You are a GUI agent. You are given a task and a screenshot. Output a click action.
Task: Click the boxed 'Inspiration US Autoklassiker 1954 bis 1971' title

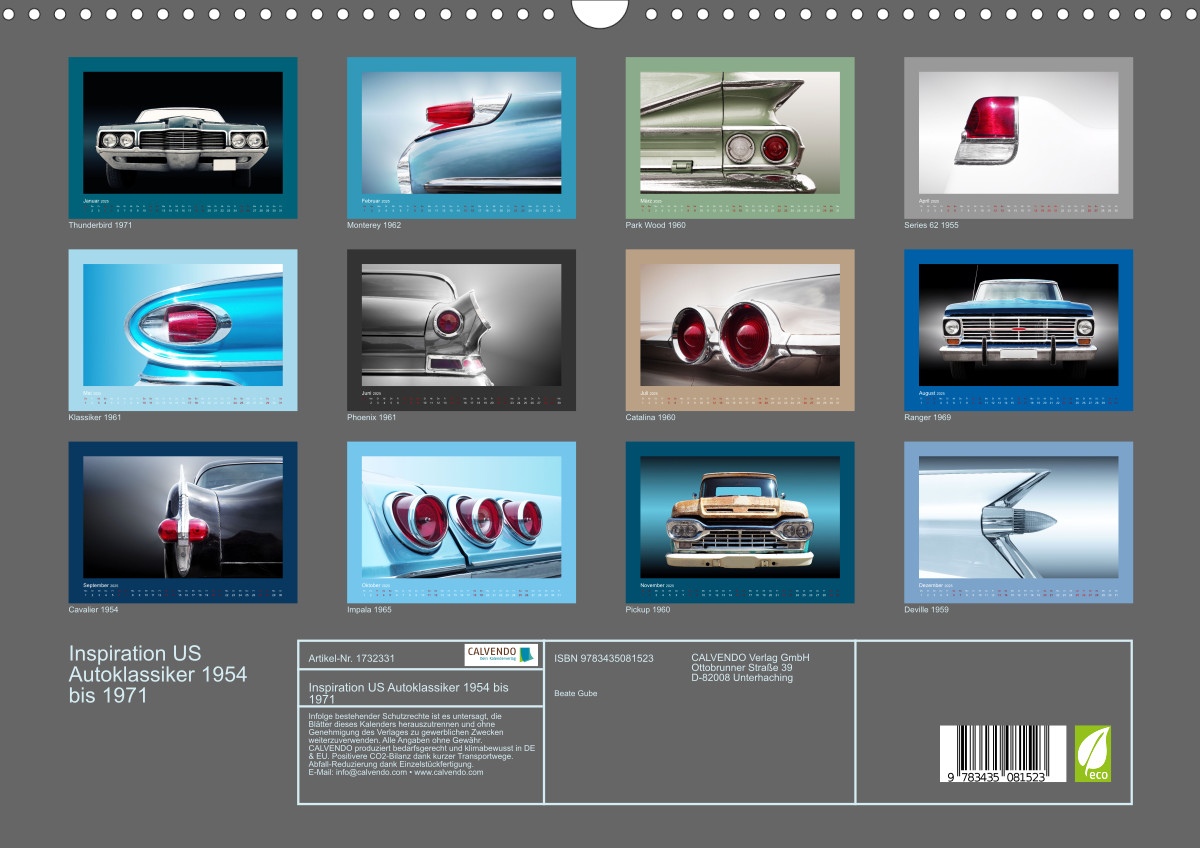click(409, 693)
